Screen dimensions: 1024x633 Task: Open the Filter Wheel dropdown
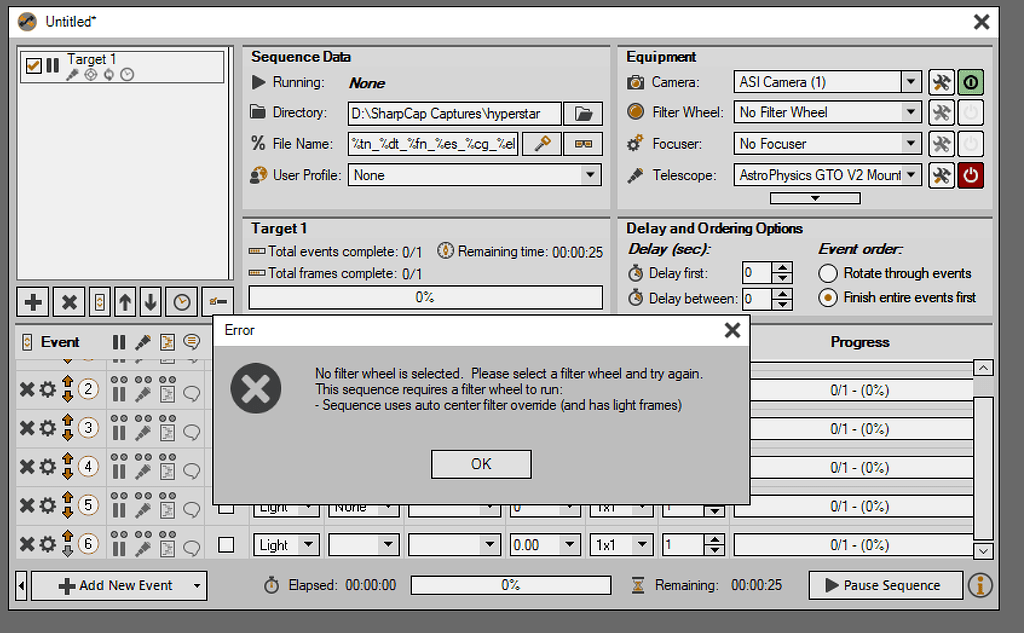point(912,112)
